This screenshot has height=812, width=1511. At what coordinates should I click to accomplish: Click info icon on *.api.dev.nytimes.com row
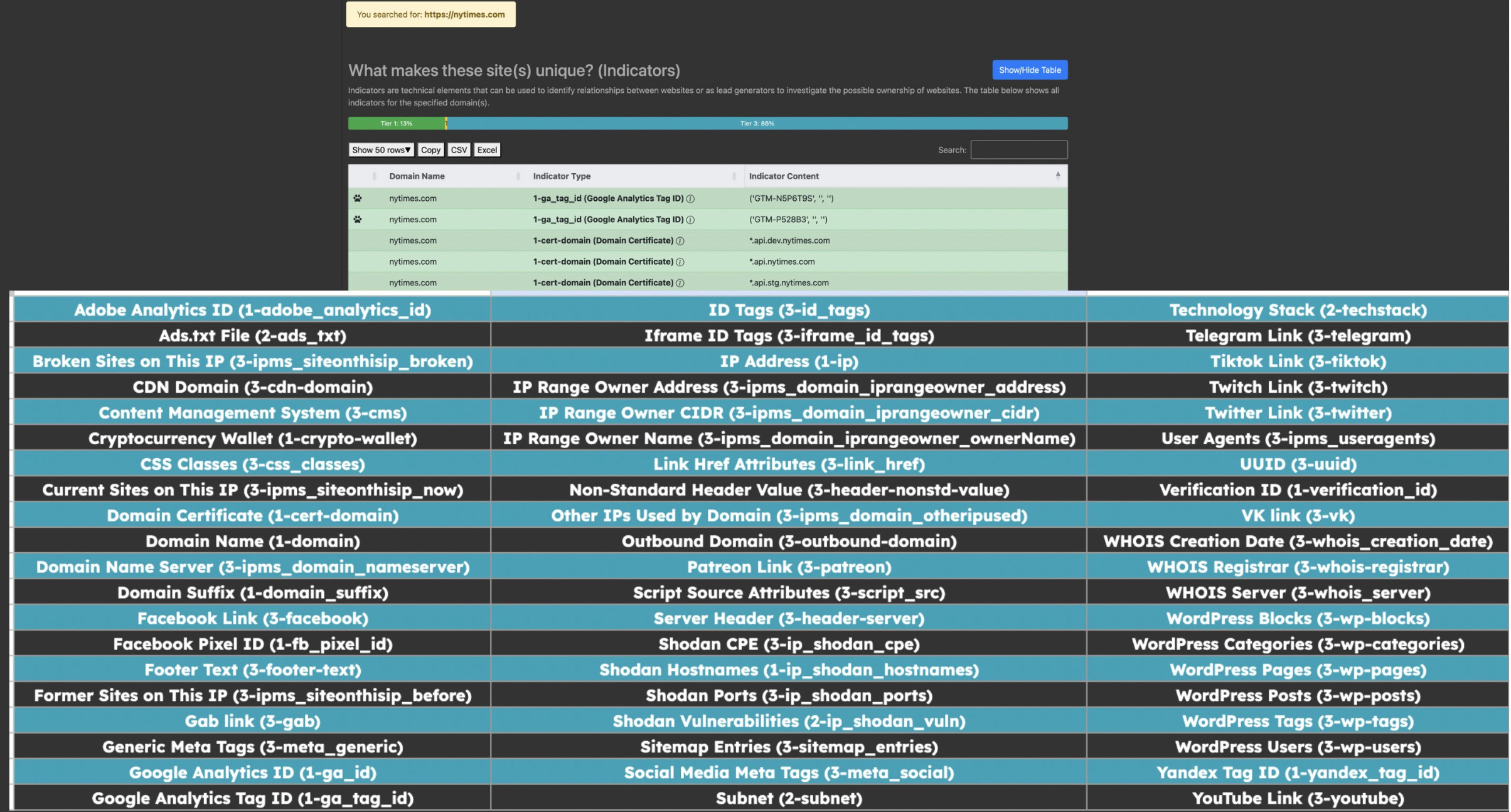coord(680,241)
